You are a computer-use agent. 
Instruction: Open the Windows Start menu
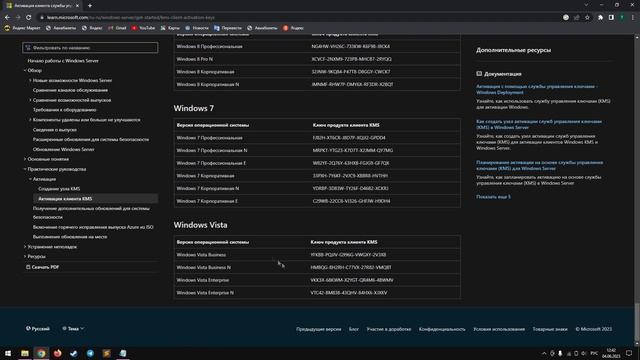8,353
